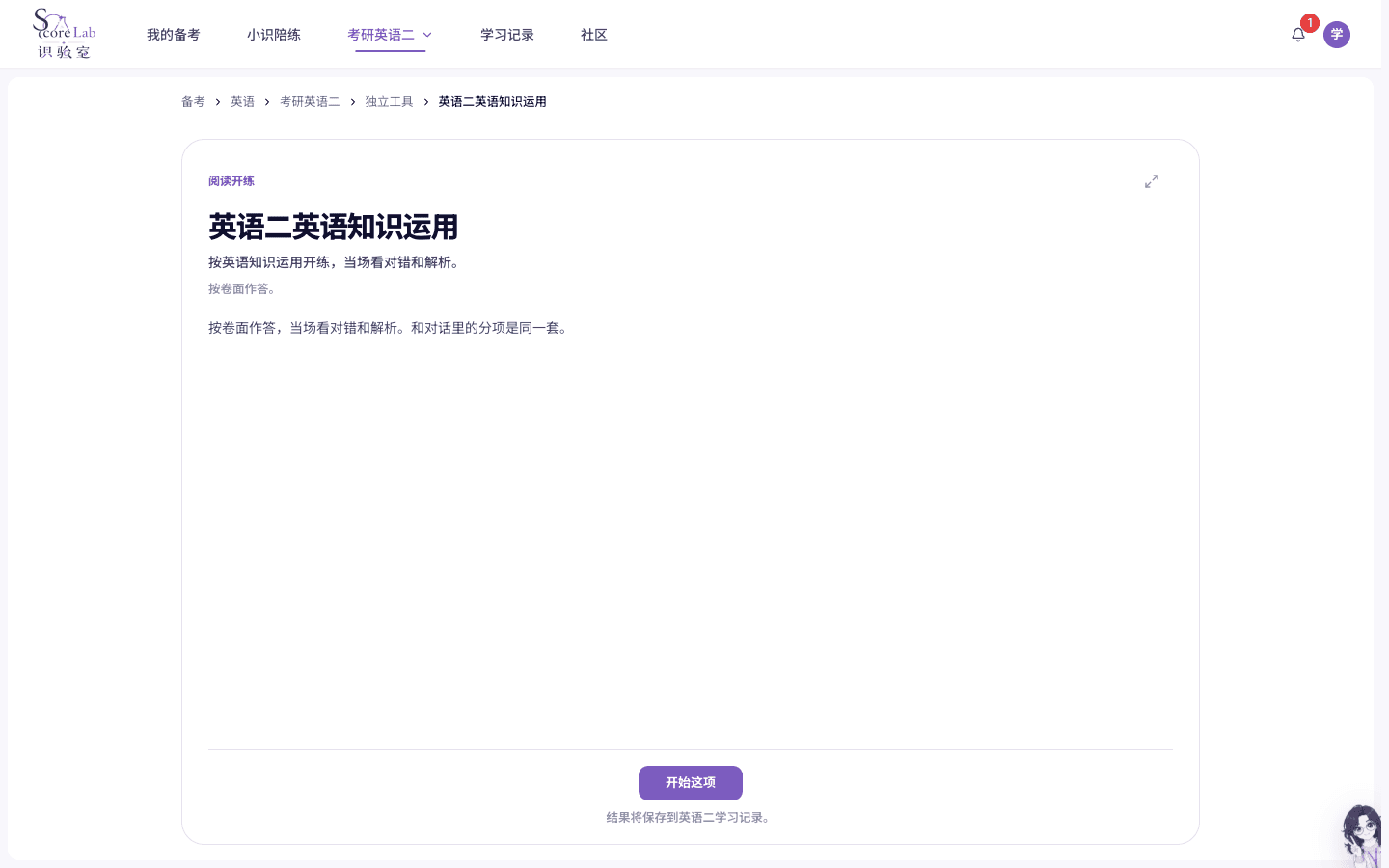Navigate to 备考 breadcrumb
This screenshot has width=1389, height=868.
coord(193,102)
